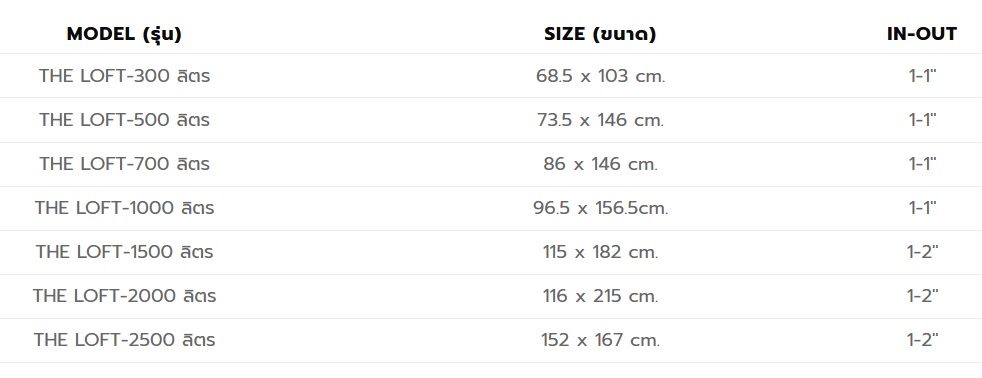Screen dimensions: 982x378
Task: Select THE LOFT-2000 ลิตร model cell
Action: point(124,295)
